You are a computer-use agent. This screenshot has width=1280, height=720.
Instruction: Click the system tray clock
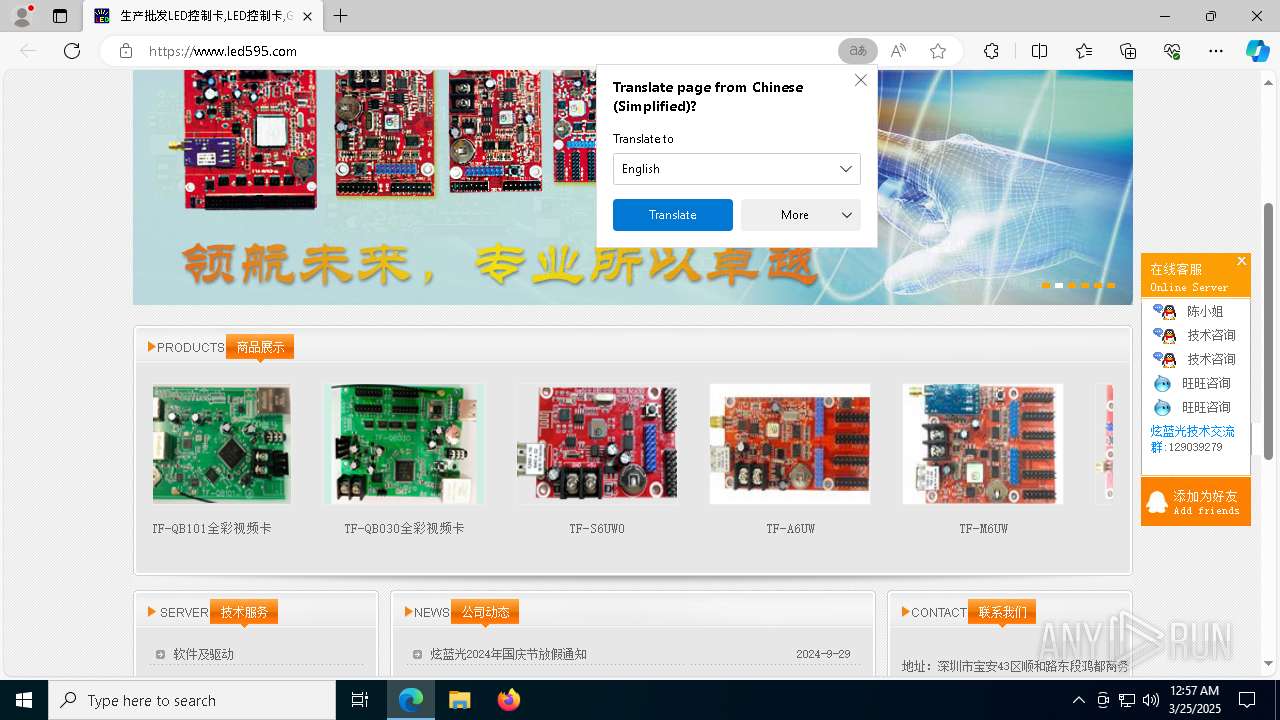[x=1194, y=700]
